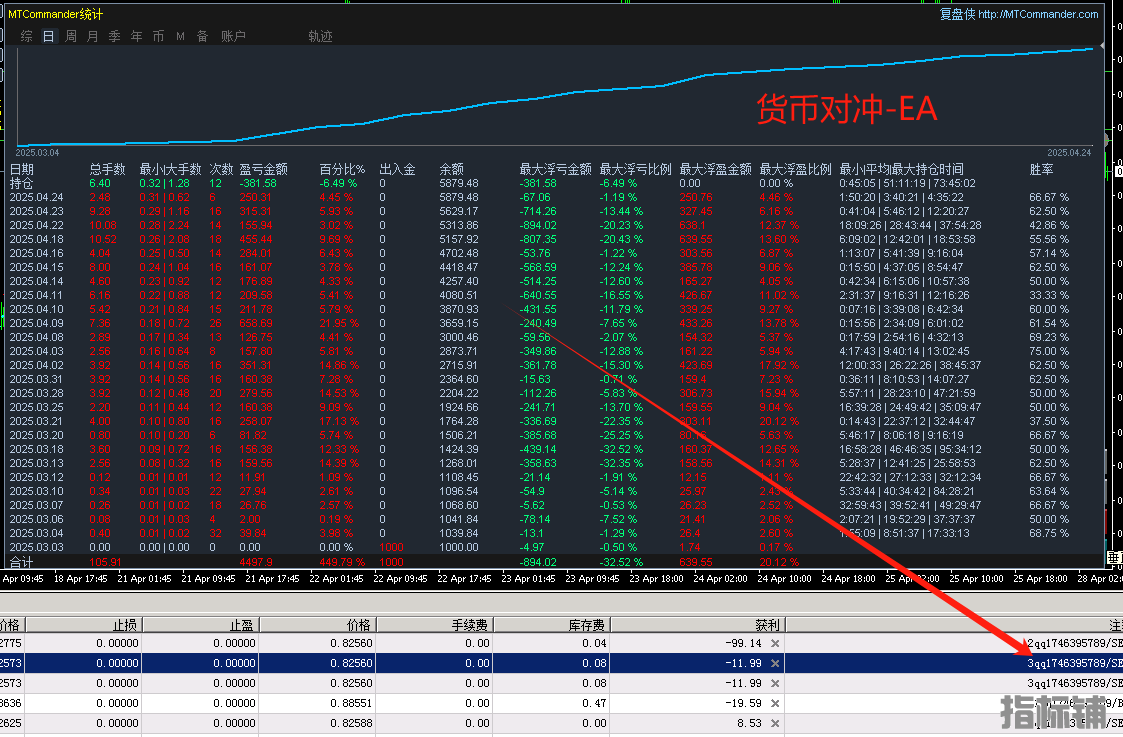Click the 总手数 column heading

tap(107, 169)
